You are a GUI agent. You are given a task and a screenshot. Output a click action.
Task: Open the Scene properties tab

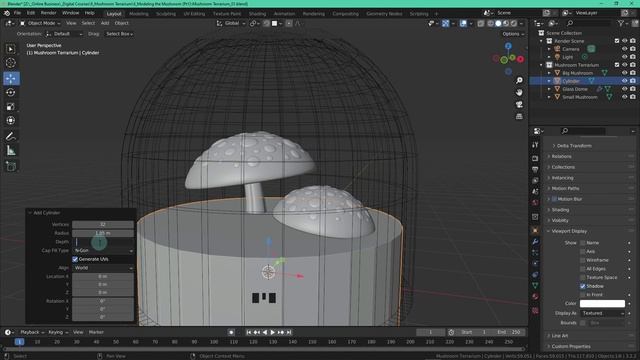coord(535,191)
